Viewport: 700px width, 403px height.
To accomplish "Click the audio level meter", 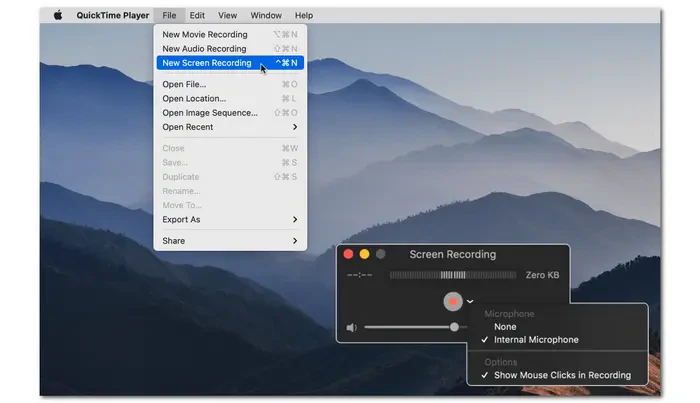I will point(453,275).
